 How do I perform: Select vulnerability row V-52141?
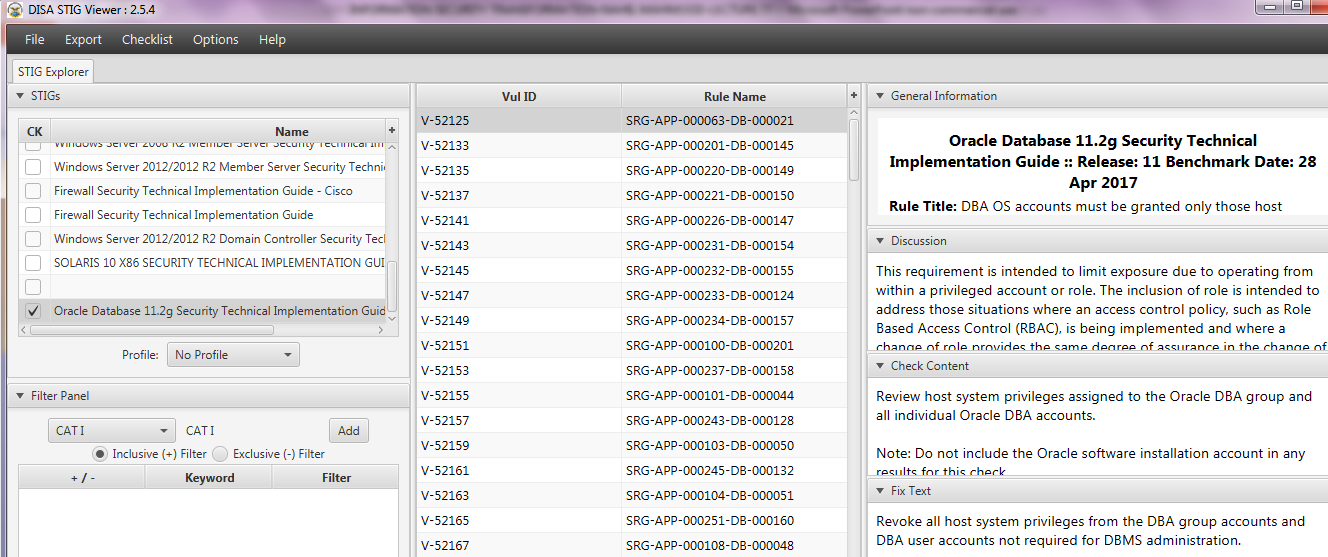pos(632,221)
